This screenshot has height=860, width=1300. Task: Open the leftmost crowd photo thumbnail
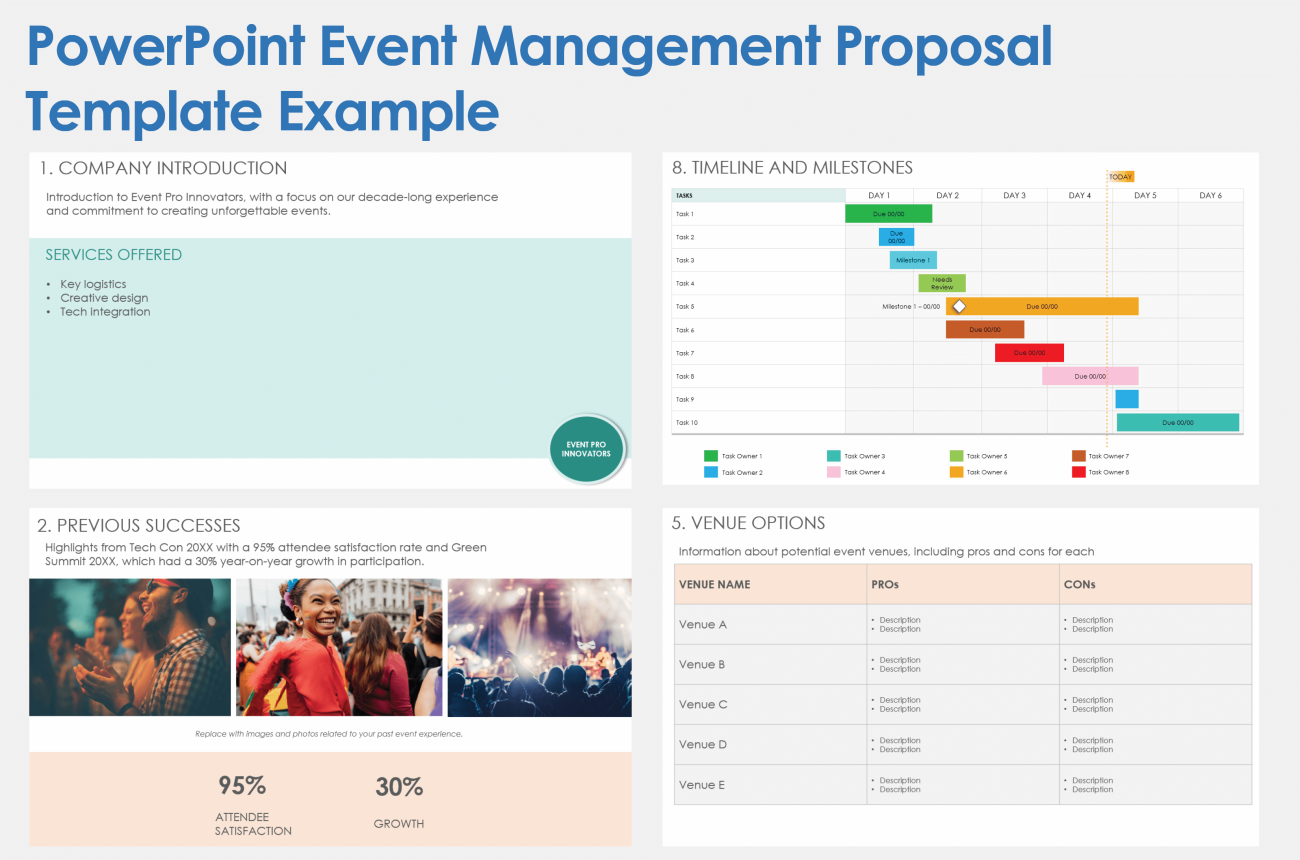click(x=129, y=646)
